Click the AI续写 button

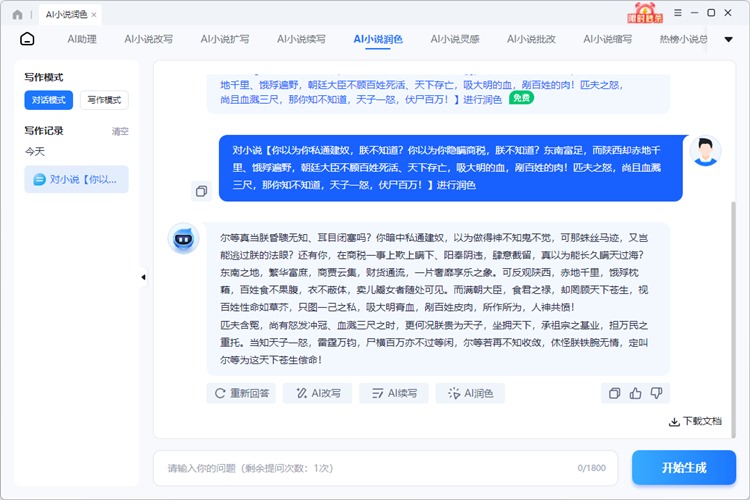click(x=394, y=393)
